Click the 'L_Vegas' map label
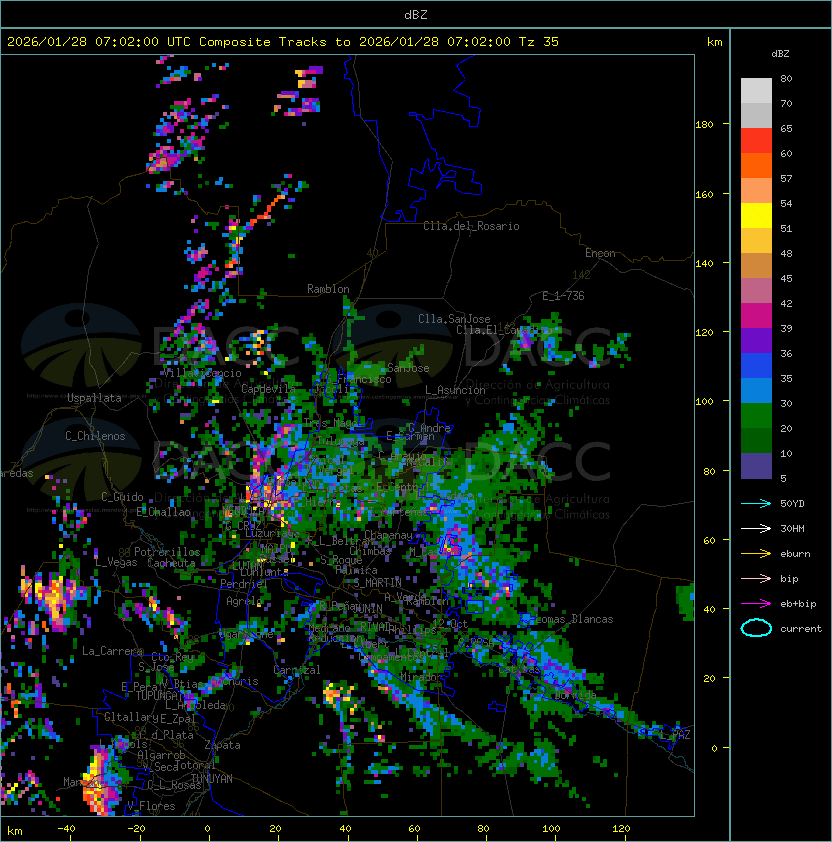 pos(116,562)
